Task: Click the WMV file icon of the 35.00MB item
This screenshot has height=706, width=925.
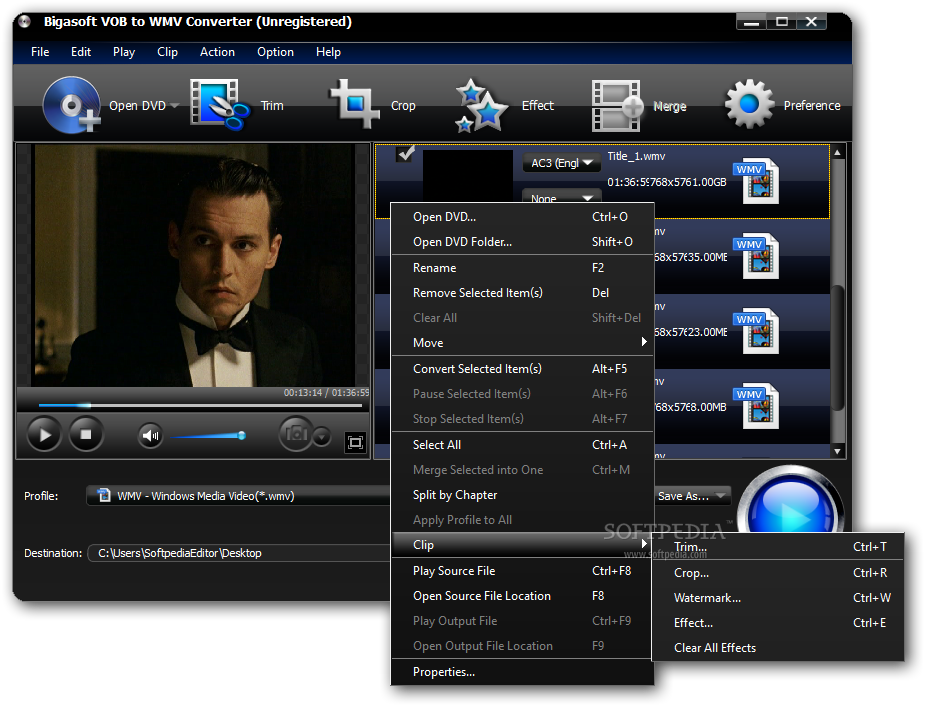Action: 757,255
